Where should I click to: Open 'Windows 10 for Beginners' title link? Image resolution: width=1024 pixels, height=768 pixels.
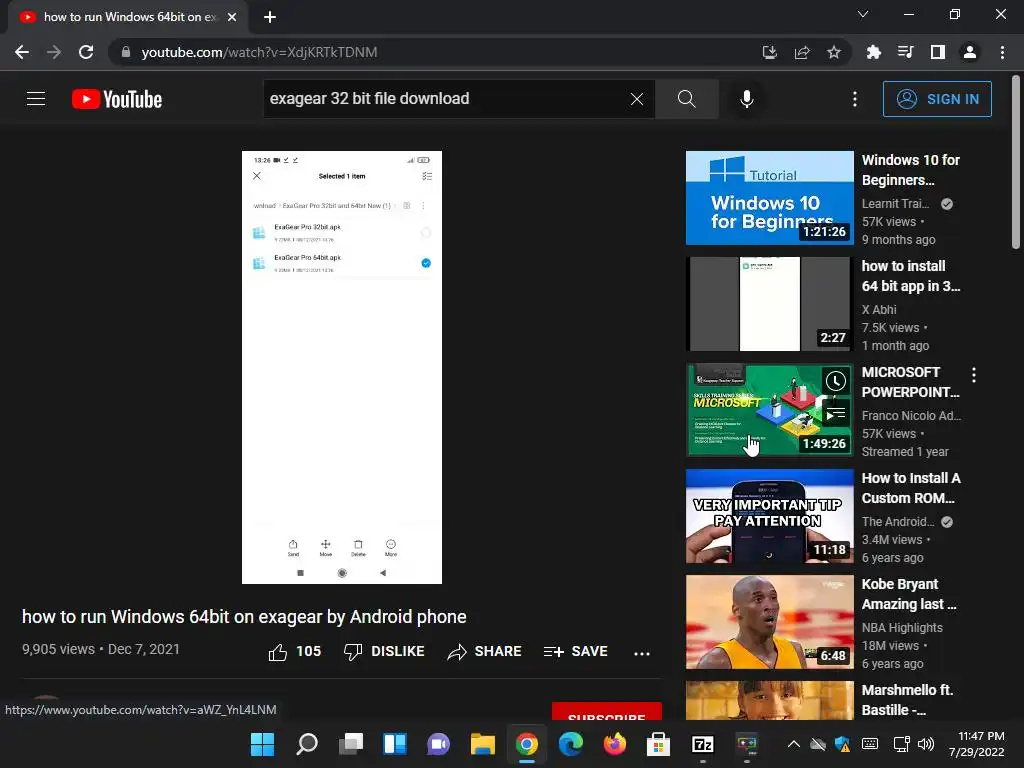[910, 170]
